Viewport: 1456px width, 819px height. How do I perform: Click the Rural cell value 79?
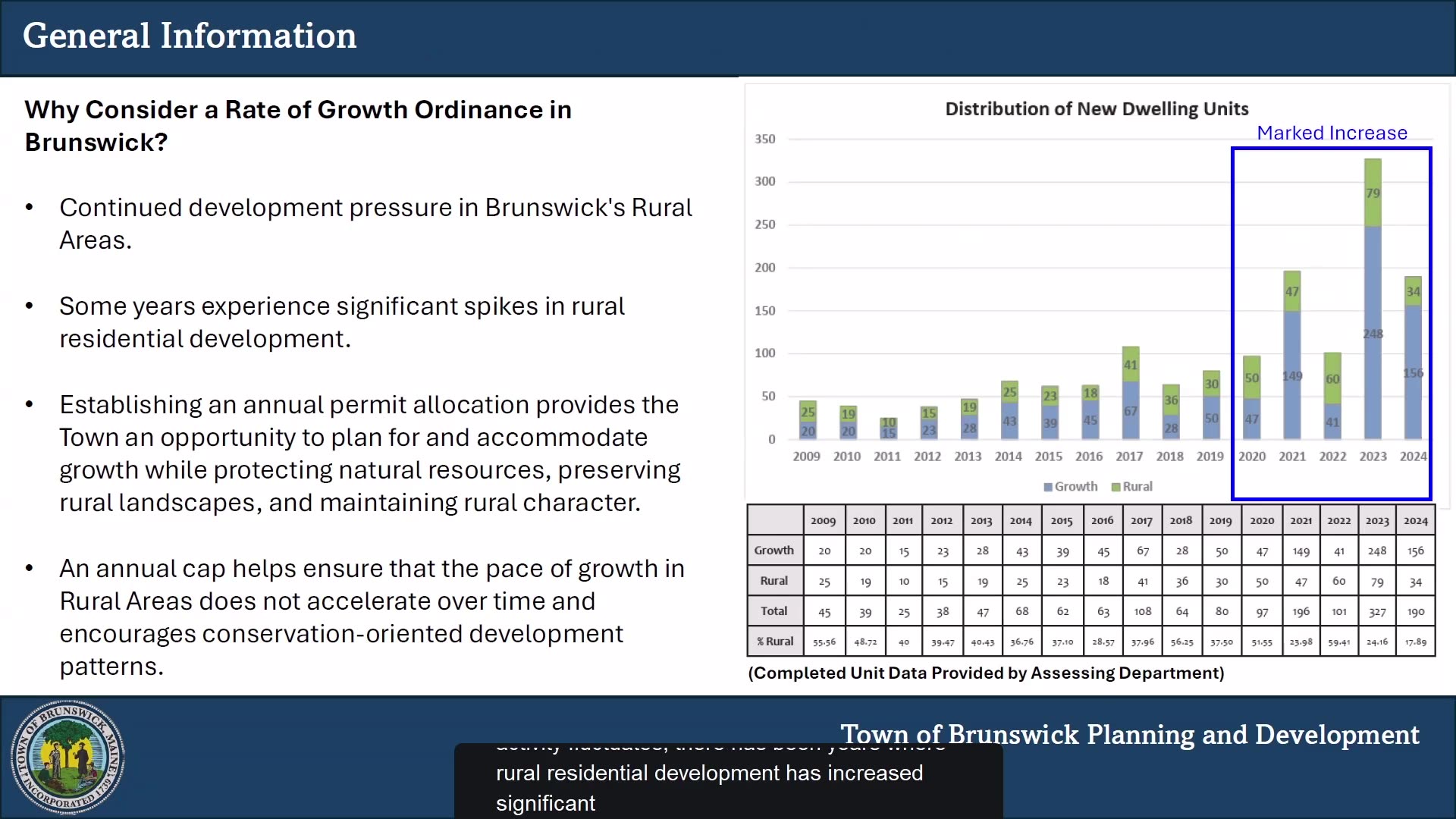pos(1377,582)
